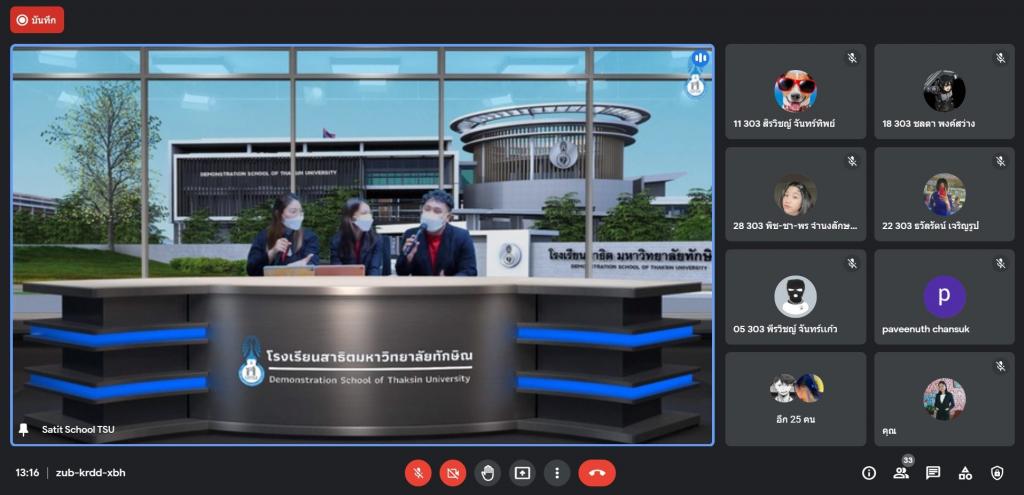Open more options three-dot menu
Viewport: 1024px width, 495px height.
coord(556,473)
